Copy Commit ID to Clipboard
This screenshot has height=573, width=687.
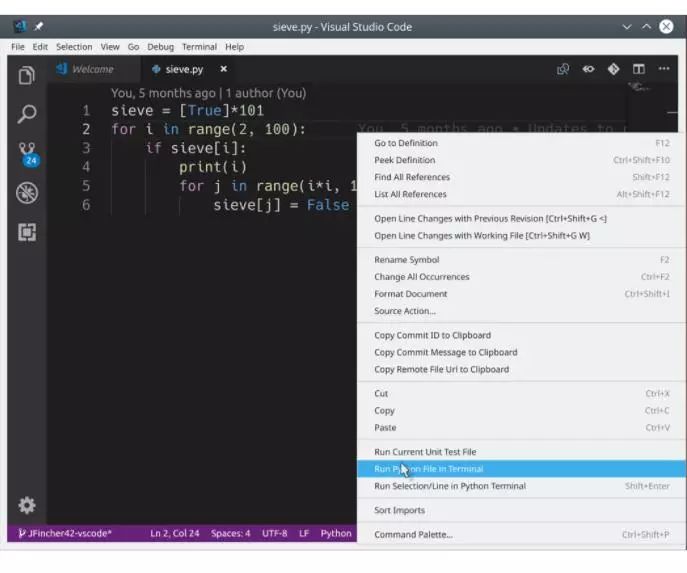pyautogui.click(x=521, y=335)
